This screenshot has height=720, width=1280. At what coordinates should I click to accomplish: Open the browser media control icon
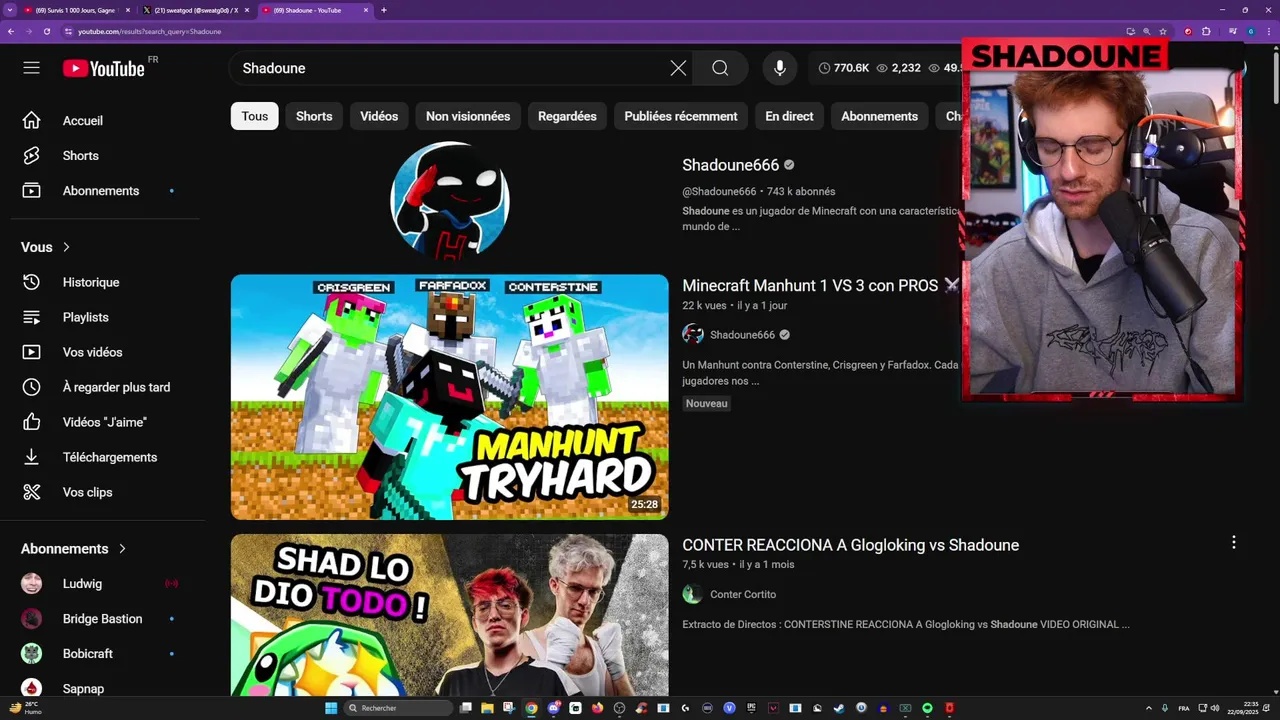pos(1233,31)
